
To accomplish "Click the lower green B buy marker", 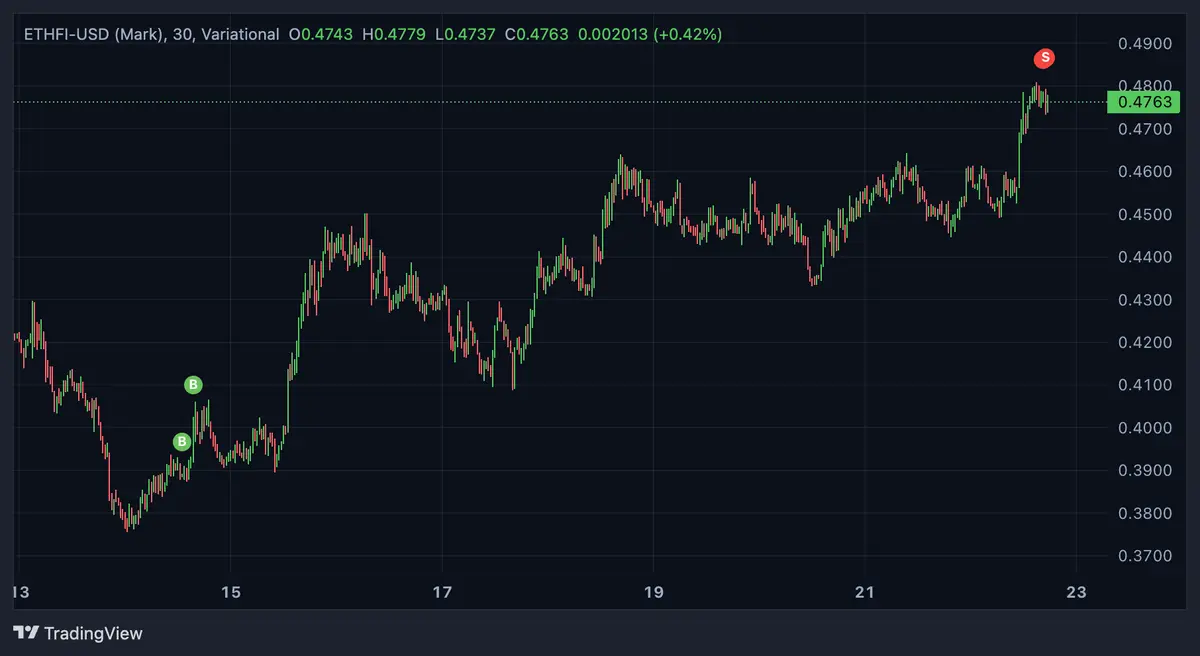I will pyautogui.click(x=181, y=441).
